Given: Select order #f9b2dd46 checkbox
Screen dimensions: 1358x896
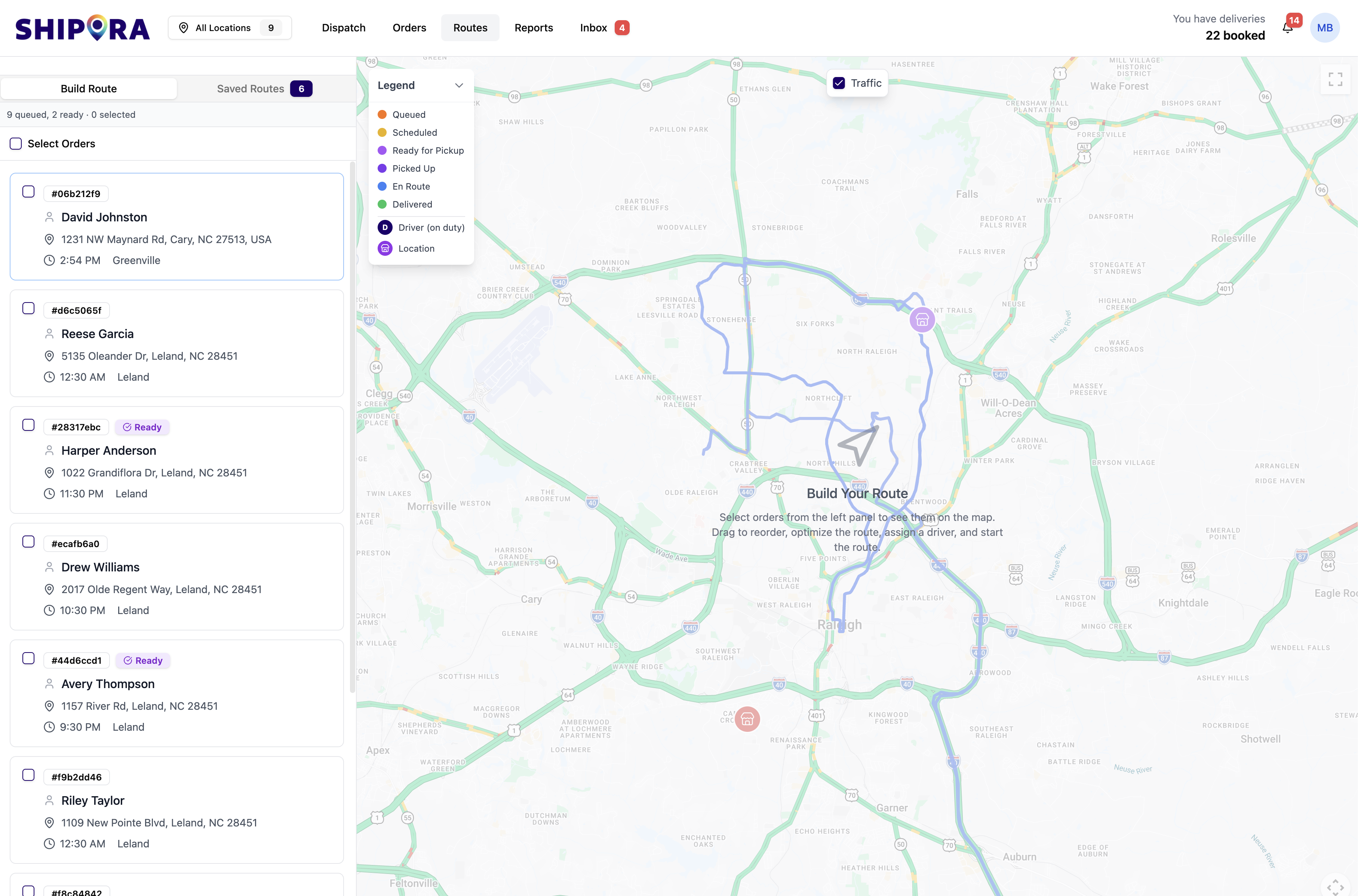Looking at the screenshot, I should tap(28, 775).
